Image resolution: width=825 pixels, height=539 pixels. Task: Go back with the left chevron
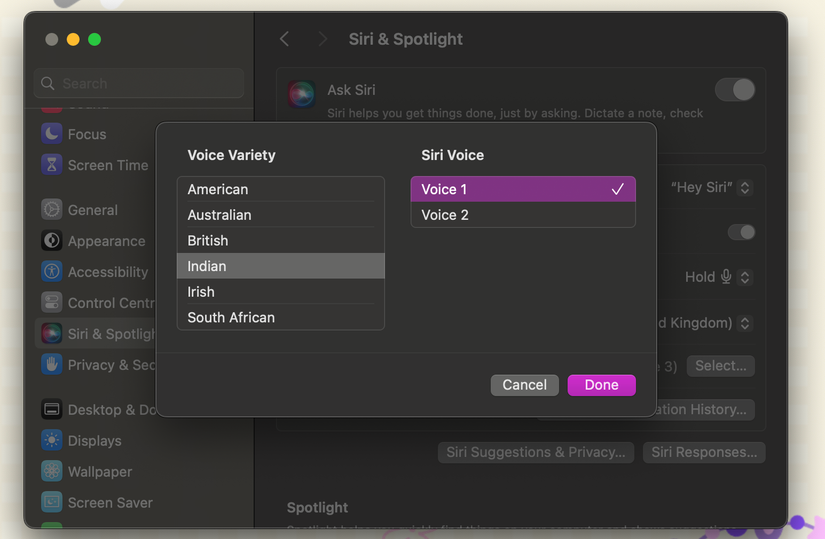tap(284, 39)
